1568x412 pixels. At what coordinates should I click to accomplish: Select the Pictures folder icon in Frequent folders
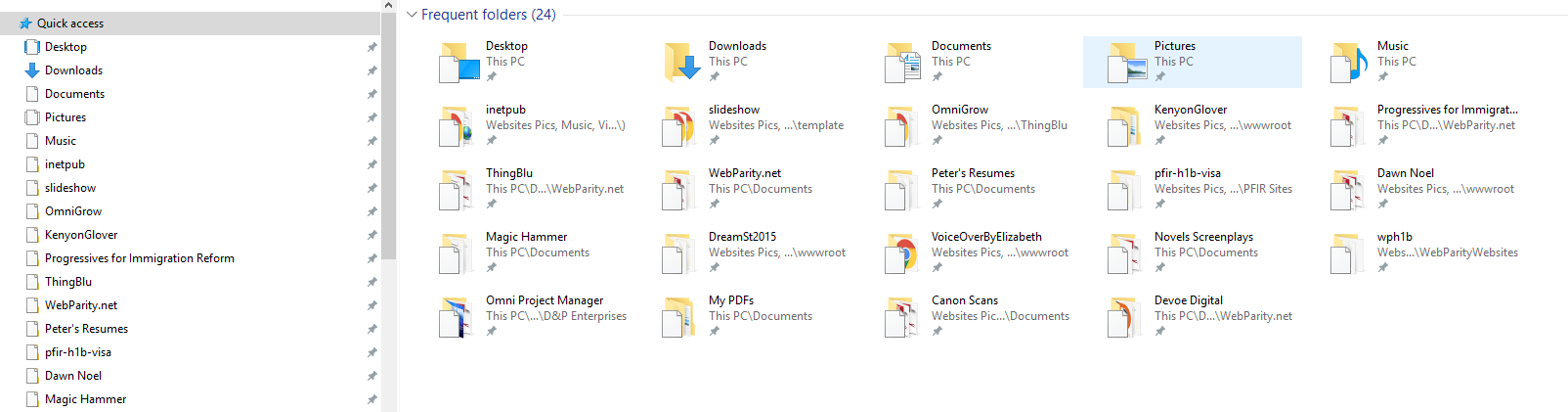click(x=1126, y=62)
